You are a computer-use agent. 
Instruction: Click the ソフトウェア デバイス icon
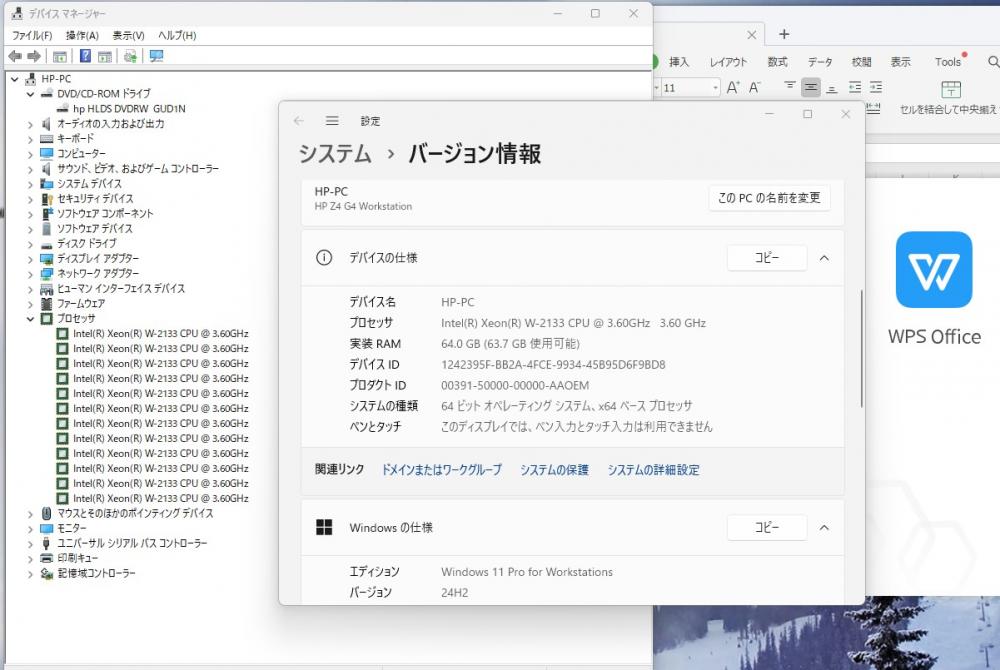point(47,228)
